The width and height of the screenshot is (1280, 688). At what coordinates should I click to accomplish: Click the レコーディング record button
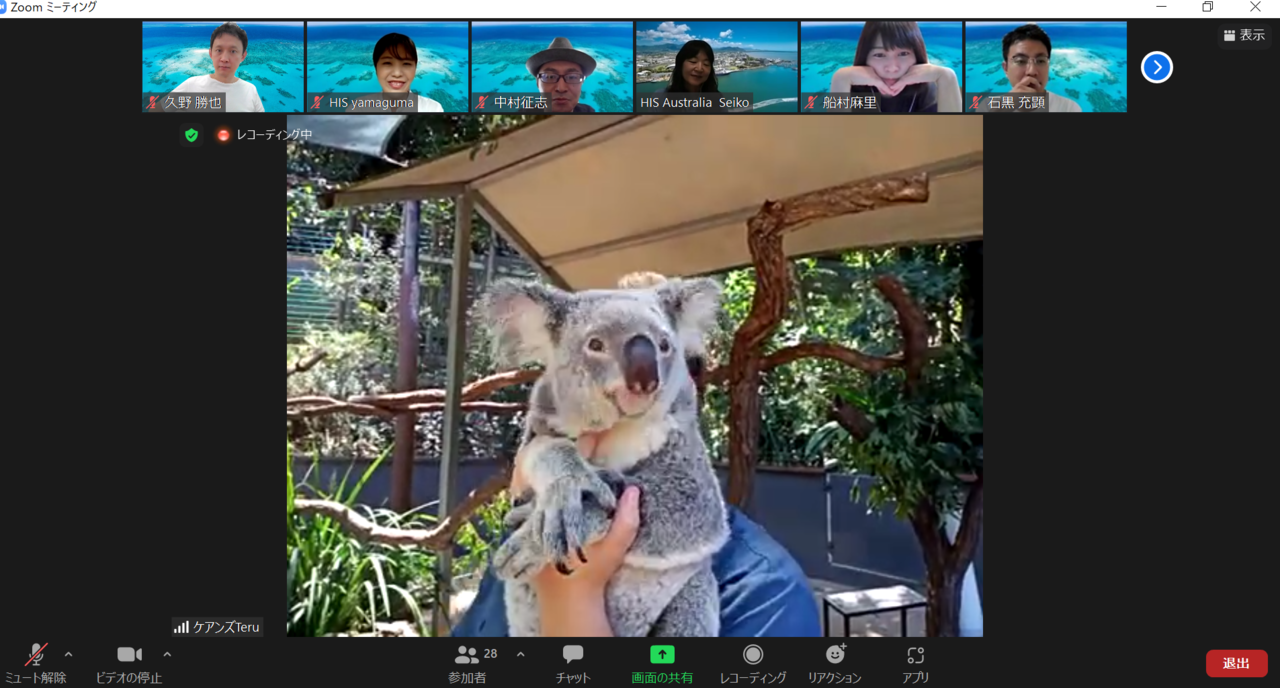[753, 663]
